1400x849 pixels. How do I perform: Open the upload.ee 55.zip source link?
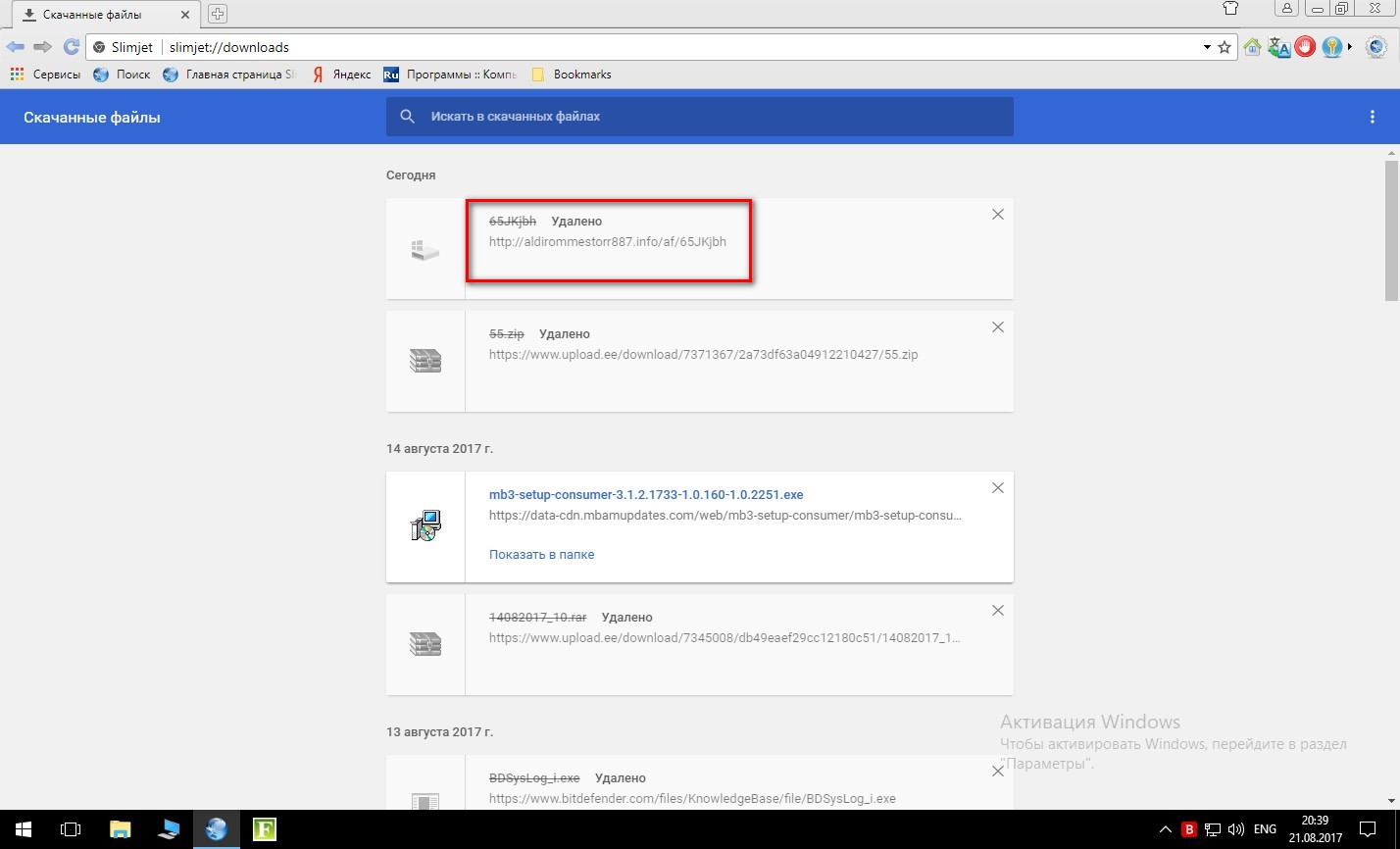click(703, 355)
